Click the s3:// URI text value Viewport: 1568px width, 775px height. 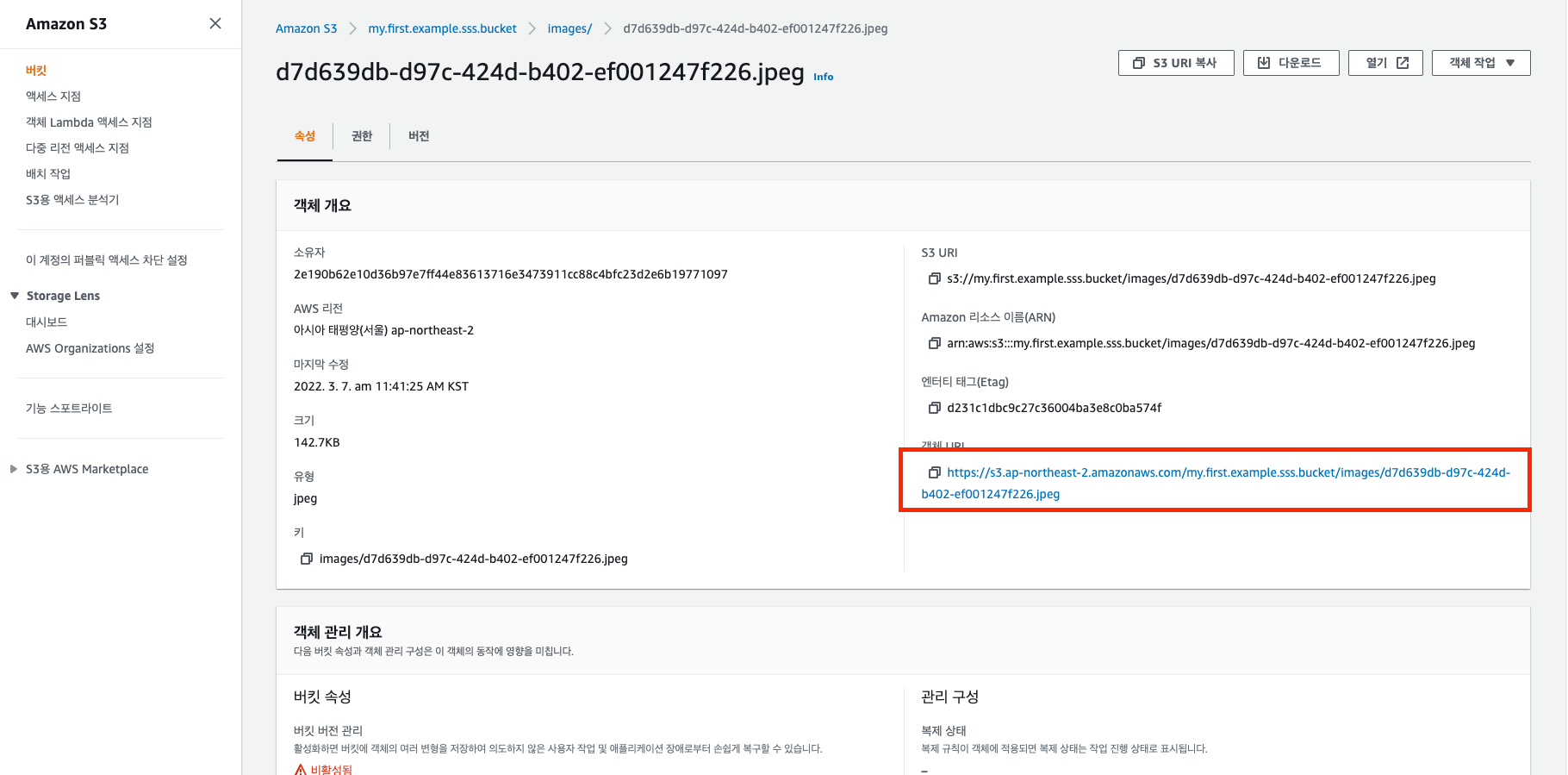[1192, 278]
